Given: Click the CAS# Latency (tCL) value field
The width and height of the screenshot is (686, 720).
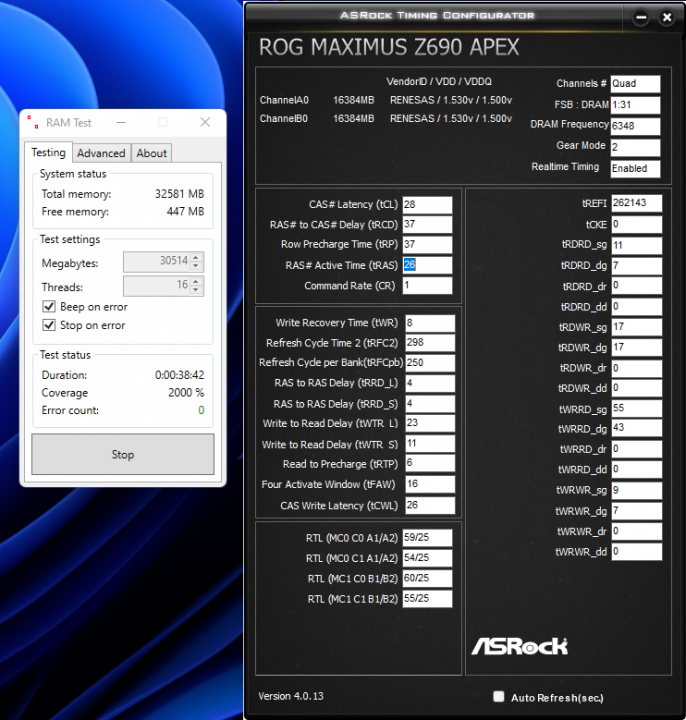Looking at the screenshot, I should [427, 205].
